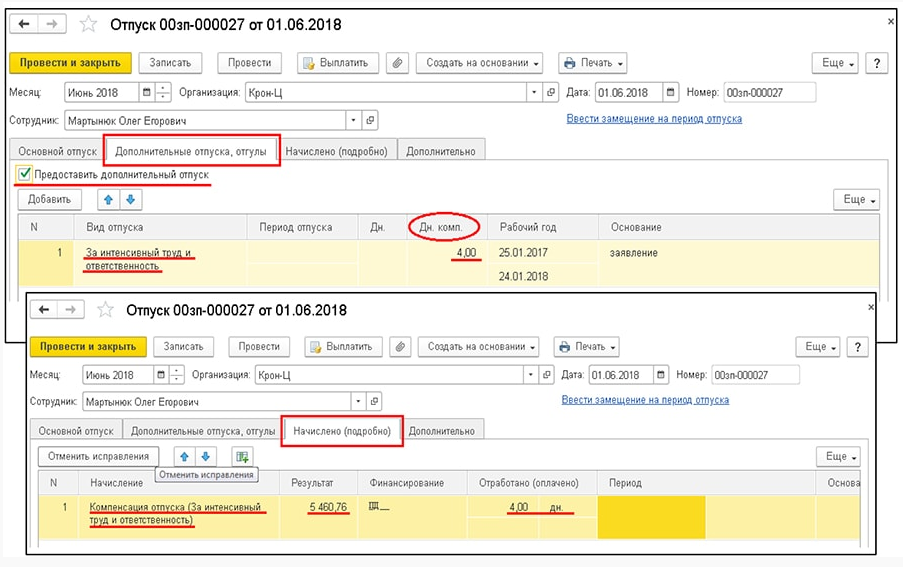Follow Ввести замещение link in upper window

point(654,119)
